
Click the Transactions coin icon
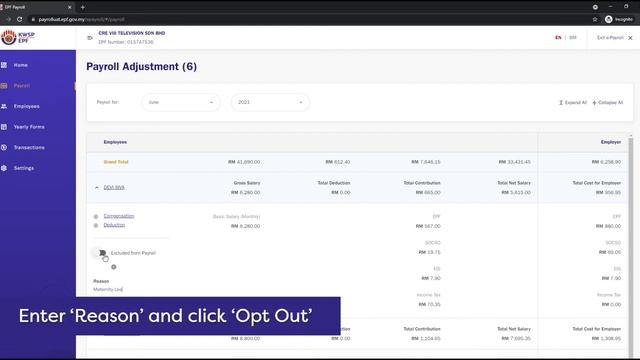tap(4, 147)
